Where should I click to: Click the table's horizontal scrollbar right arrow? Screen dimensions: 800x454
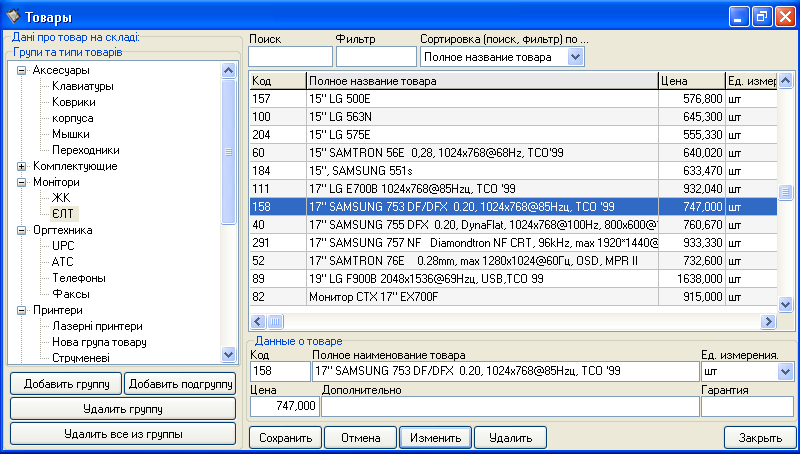coord(769,321)
